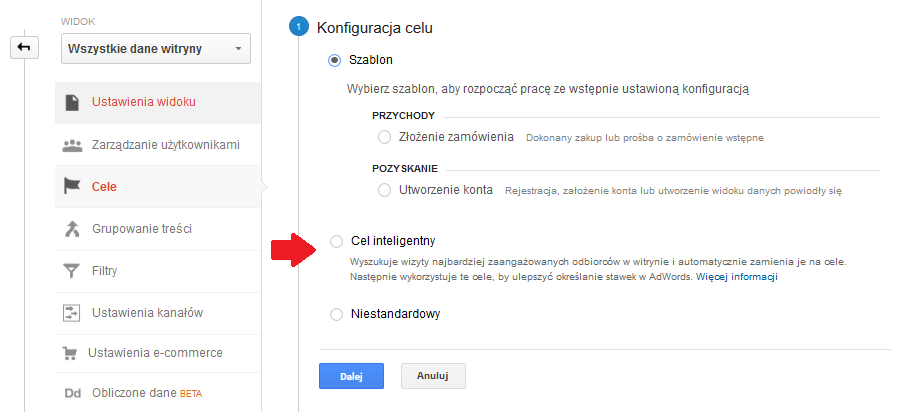Click the document icon for Ustawienia widoku

click(x=72, y=103)
